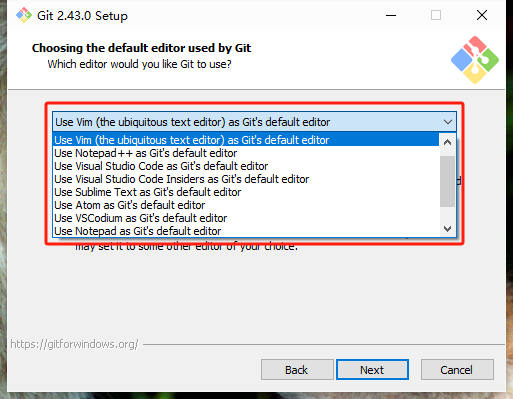Select Visual Studio Code Insiders option
The image size is (513, 399).
[246, 179]
